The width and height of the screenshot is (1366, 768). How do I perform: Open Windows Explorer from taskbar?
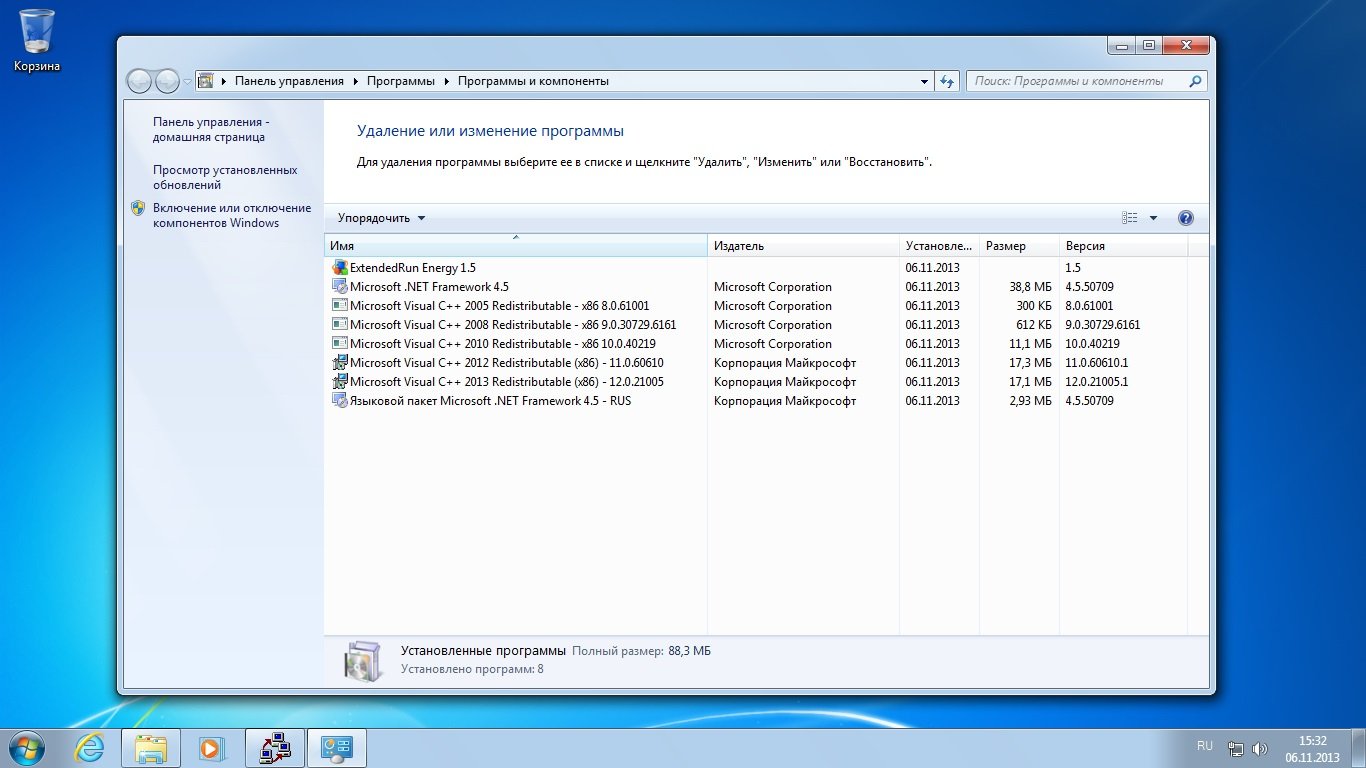(151, 747)
